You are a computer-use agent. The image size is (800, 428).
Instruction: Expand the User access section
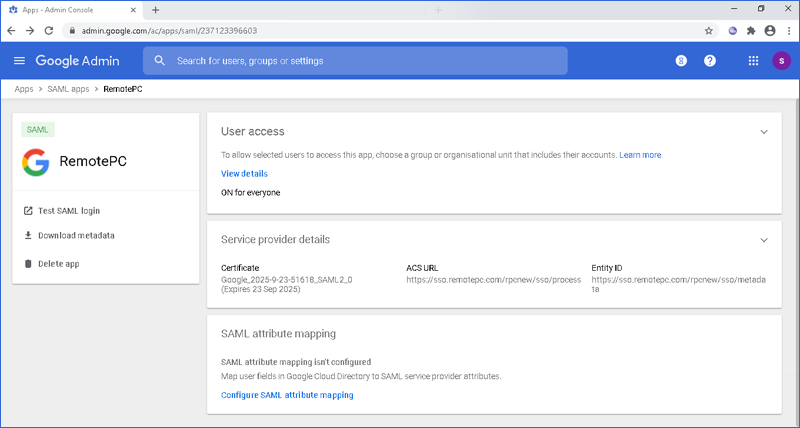pyautogui.click(x=764, y=132)
